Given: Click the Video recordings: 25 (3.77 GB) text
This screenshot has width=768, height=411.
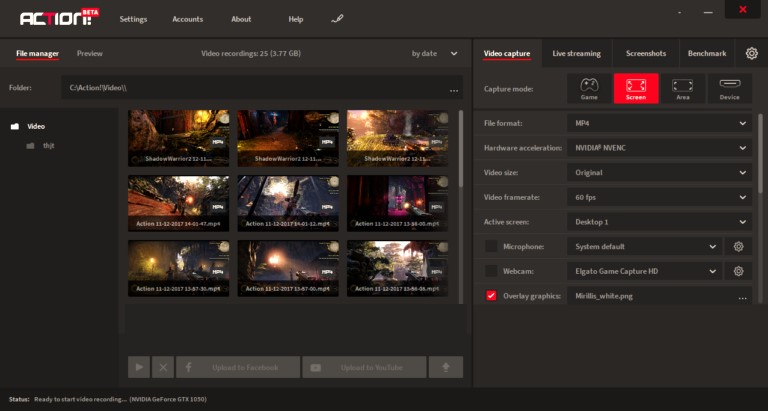Looking at the screenshot, I should click(x=251, y=53).
